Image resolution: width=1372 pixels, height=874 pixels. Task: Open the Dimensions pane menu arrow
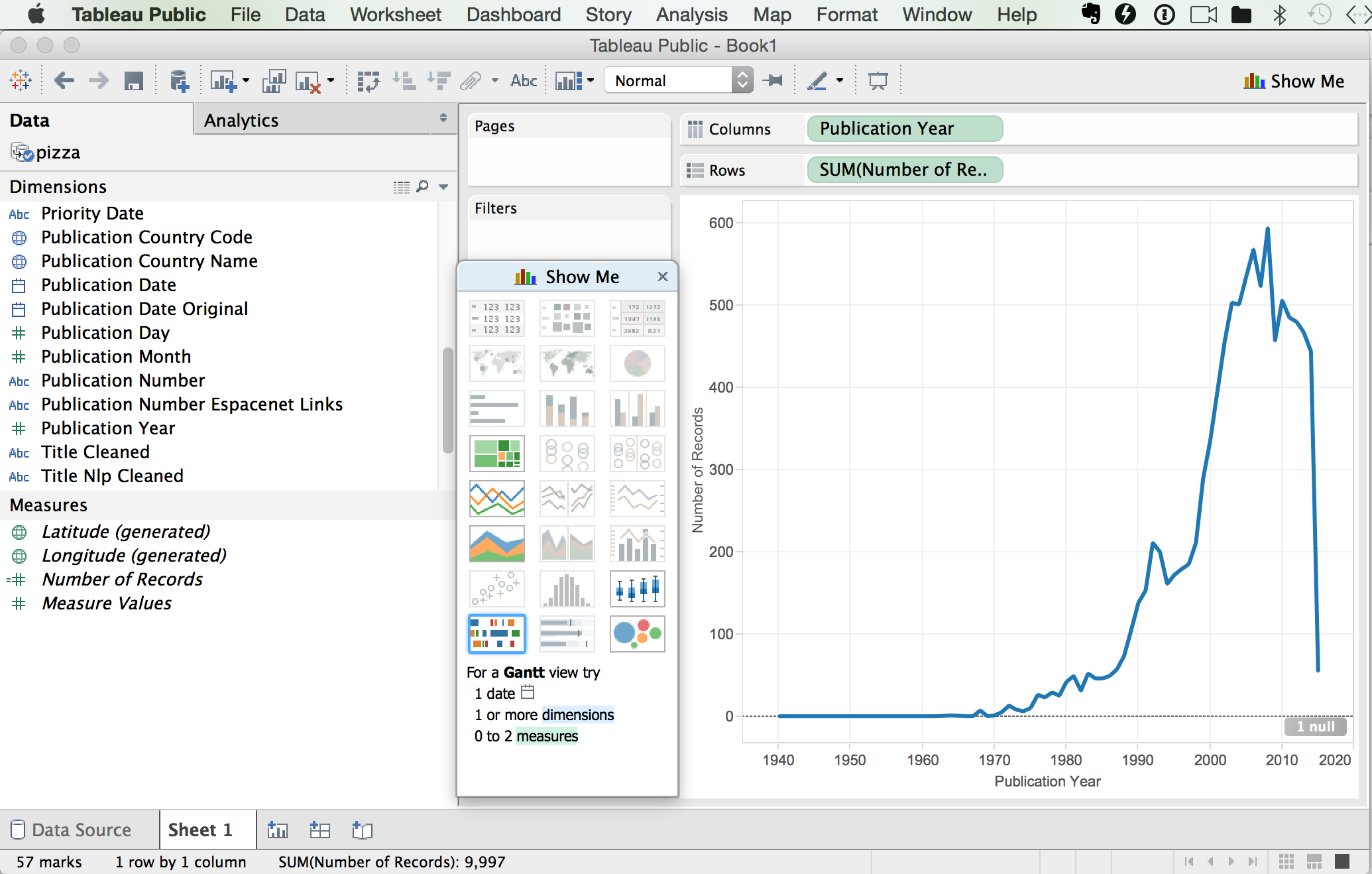tap(443, 187)
